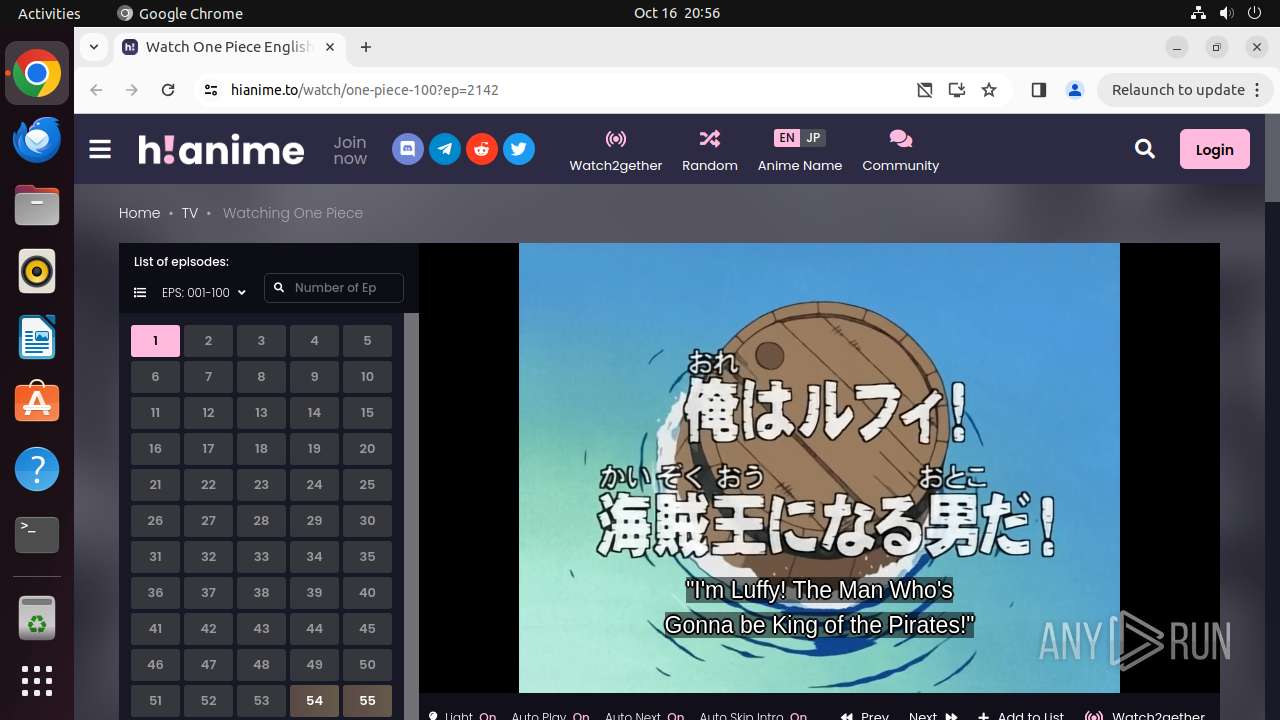Open the hamburger menu on HiAnime header

pos(100,150)
